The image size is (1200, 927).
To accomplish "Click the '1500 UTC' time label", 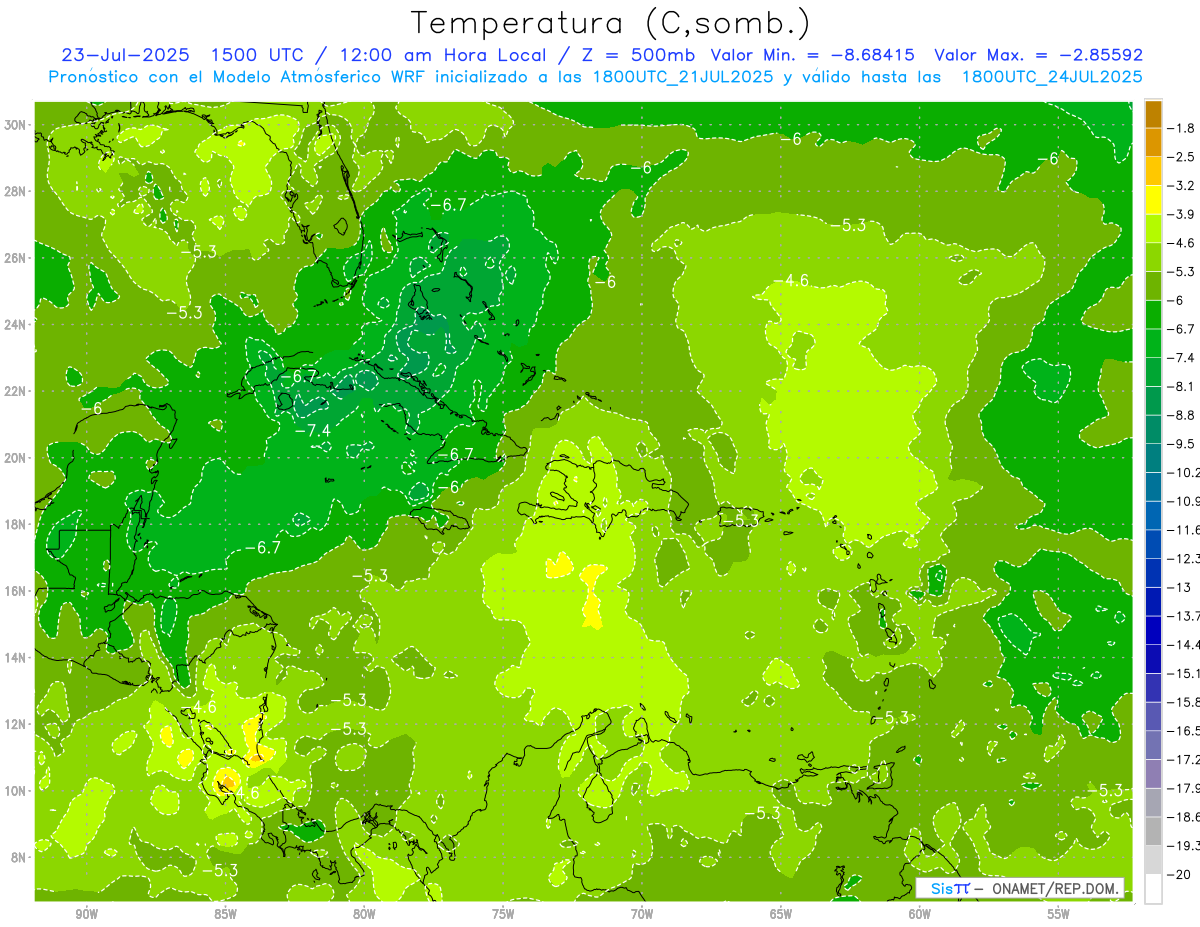I will click(258, 55).
